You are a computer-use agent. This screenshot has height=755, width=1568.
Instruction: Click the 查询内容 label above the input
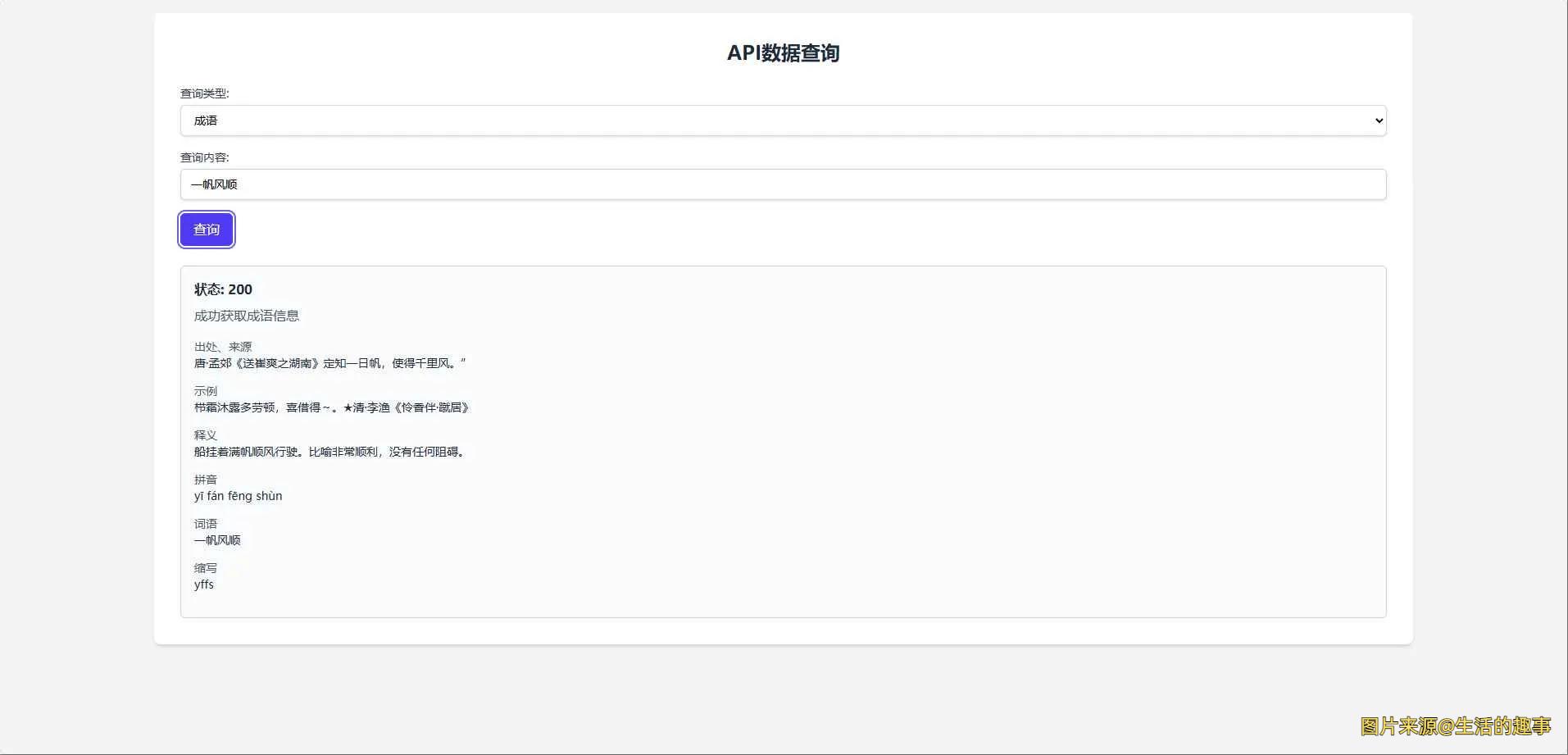coord(203,157)
